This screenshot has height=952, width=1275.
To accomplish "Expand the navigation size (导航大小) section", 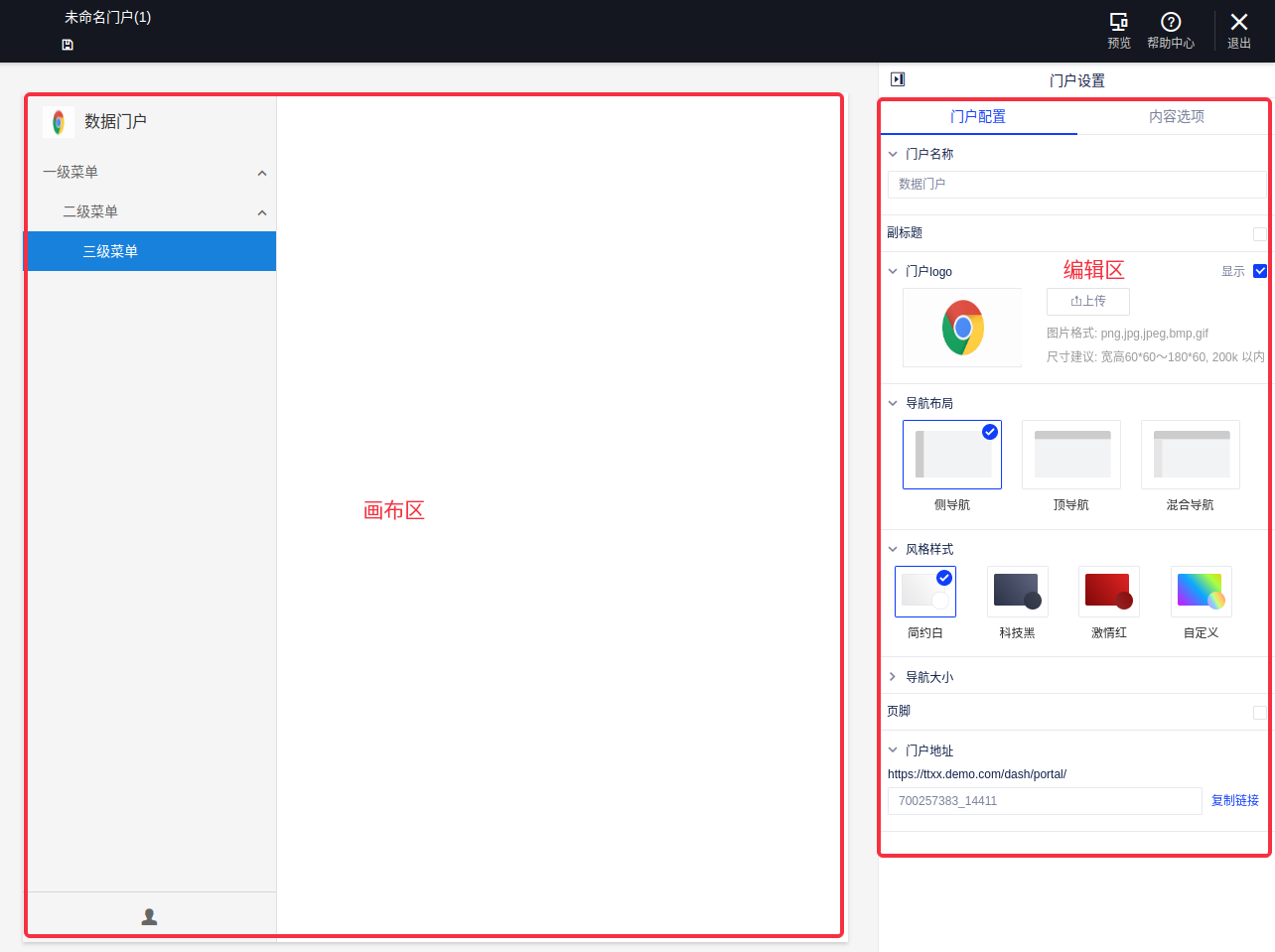I will click(893, 677).
